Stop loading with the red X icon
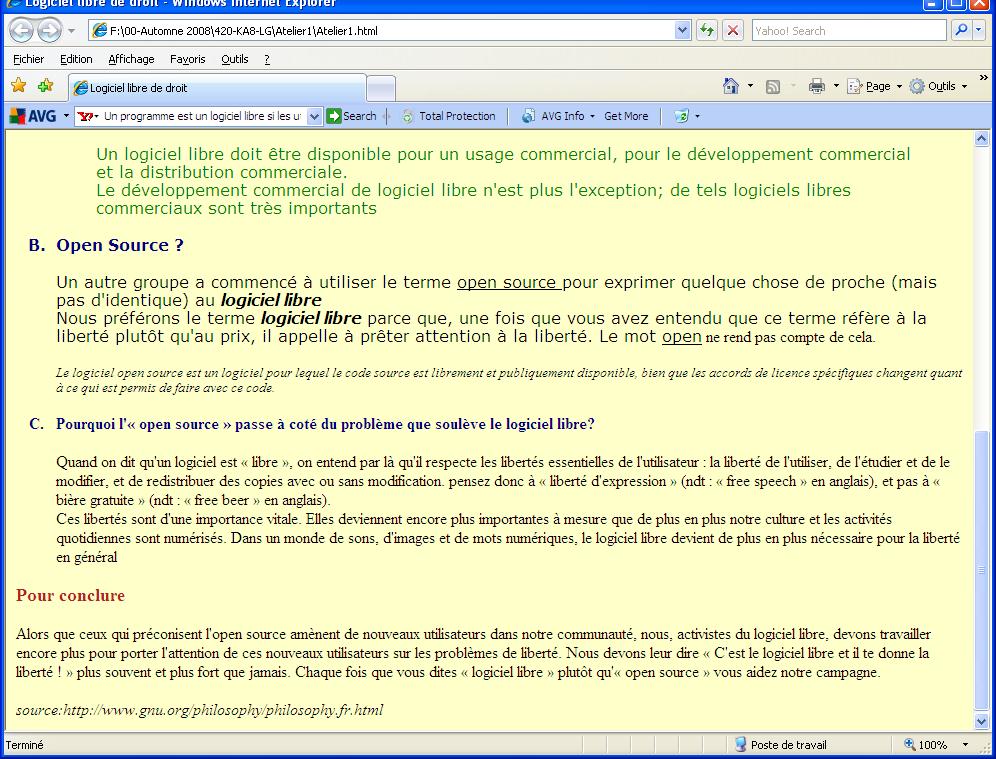Viewport: 996px width, 759px height. pyautogui.click(x=733, y=30)
